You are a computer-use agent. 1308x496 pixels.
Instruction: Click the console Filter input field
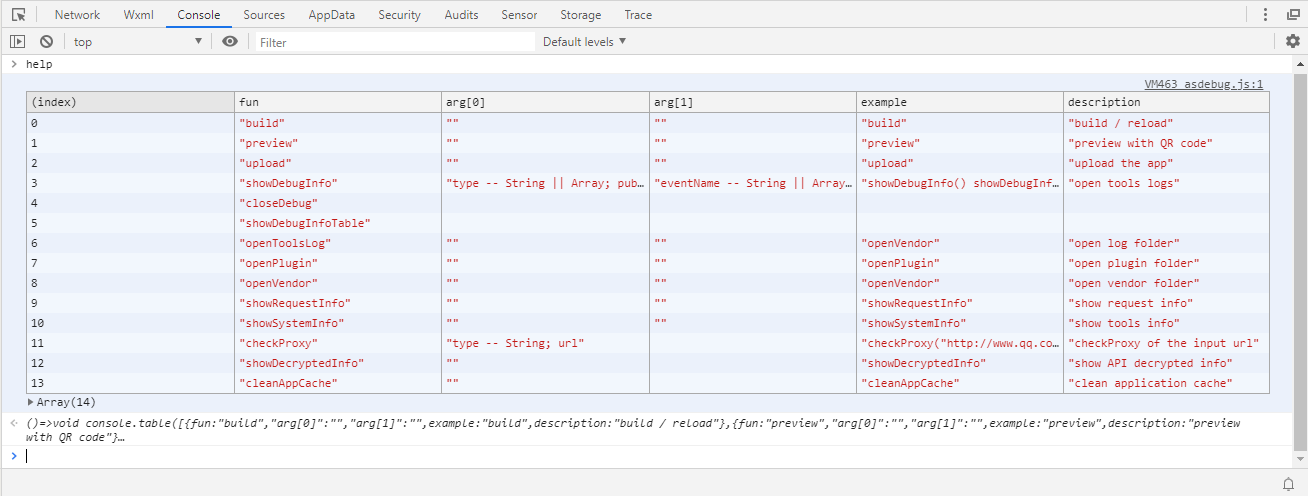(x=395, y=42)
